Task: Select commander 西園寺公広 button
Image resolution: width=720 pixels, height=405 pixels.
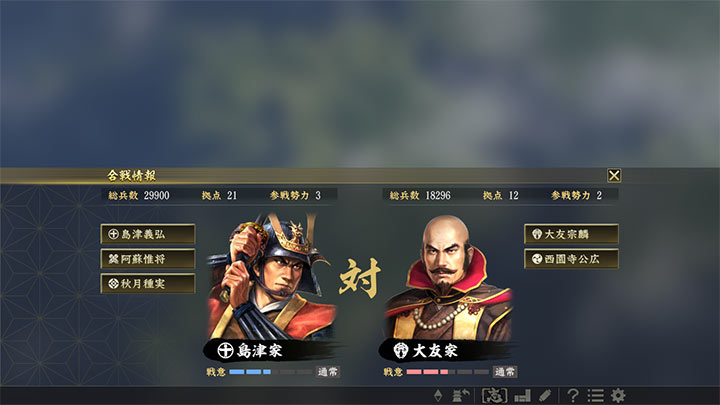Action: point(571,259)
